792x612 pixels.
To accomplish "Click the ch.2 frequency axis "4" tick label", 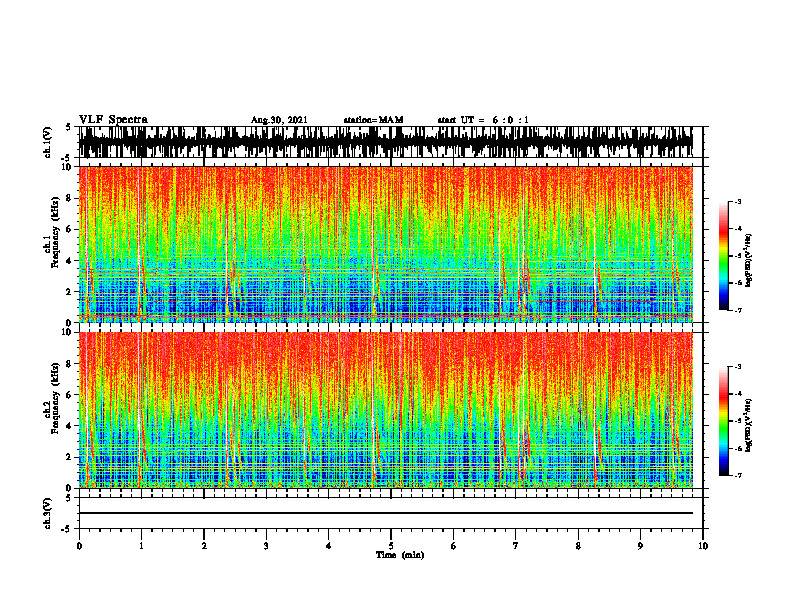I will (x=70, y=426).
